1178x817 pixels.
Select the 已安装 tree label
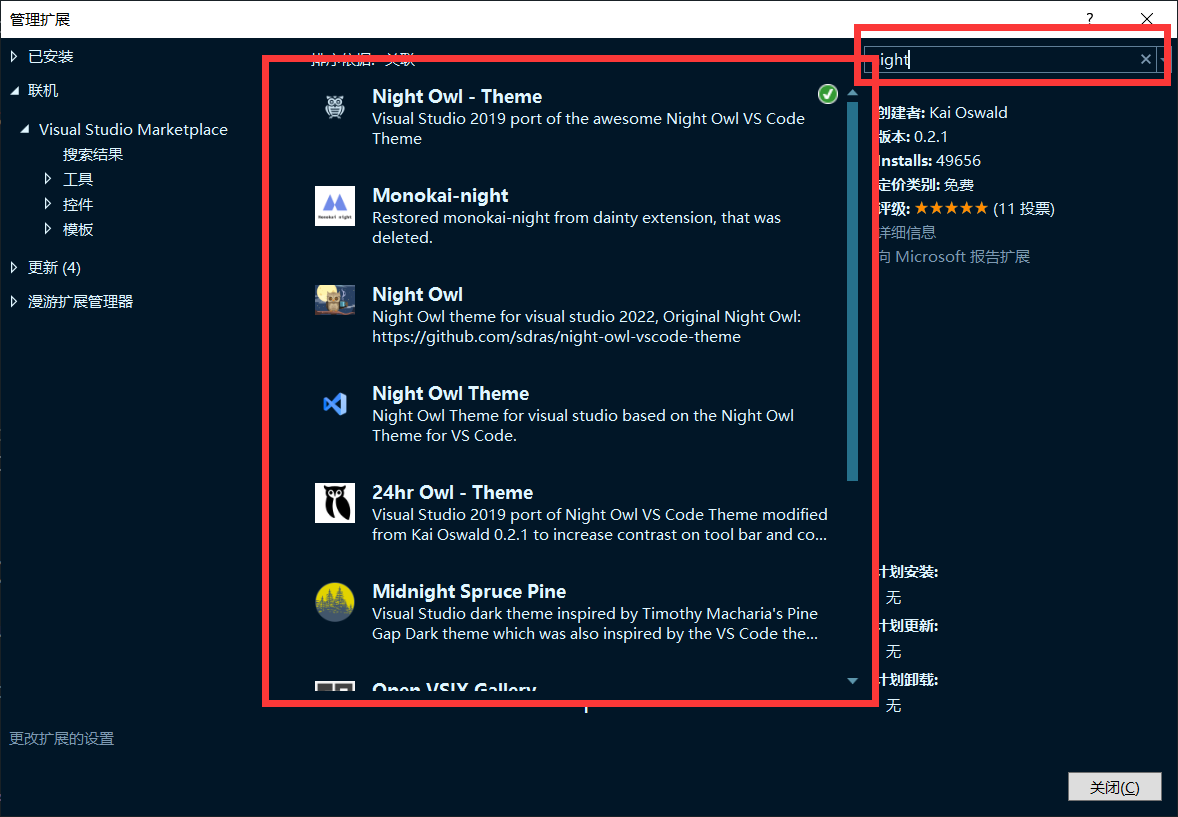click(x=51, y=56)
